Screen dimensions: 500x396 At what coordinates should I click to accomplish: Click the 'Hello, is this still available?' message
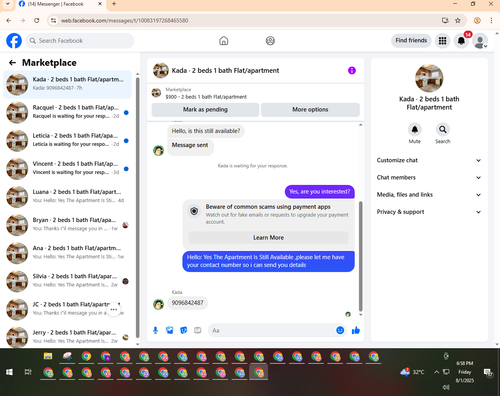click(x=206, y=131)
